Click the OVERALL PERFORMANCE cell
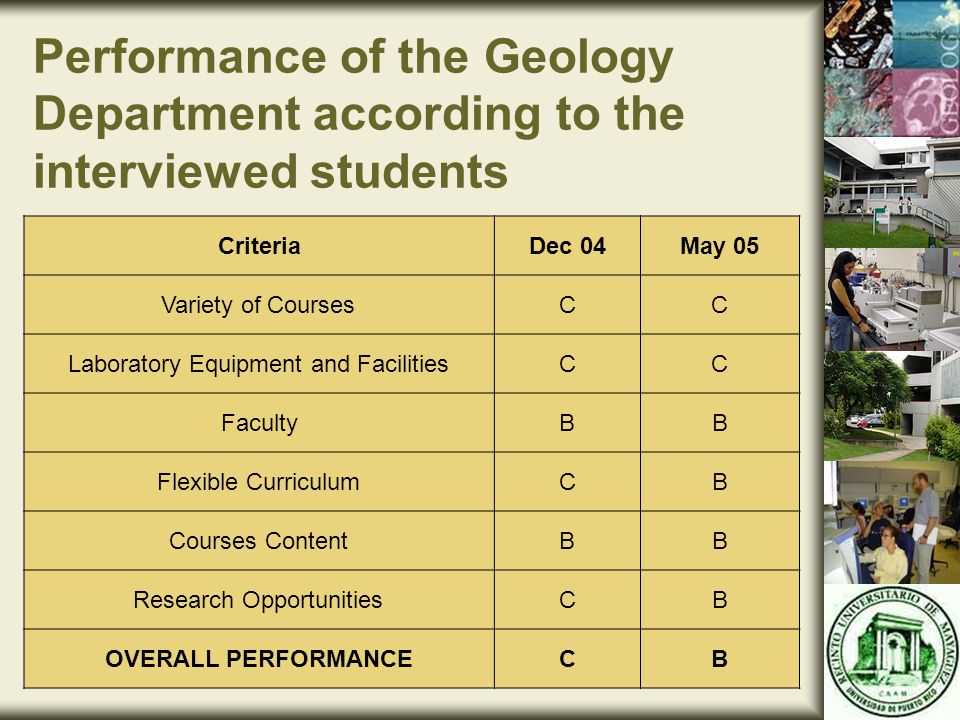Image resolution: width=960 pixels, height=720 pixels. [x=259, y=659]
